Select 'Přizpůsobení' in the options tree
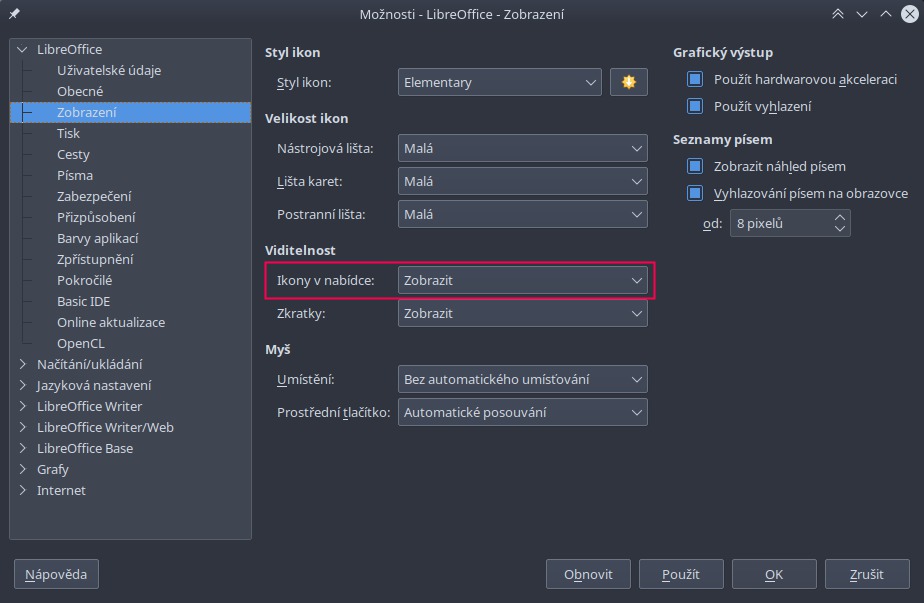This screenshot has width=924, height=603. pos(96,218)
